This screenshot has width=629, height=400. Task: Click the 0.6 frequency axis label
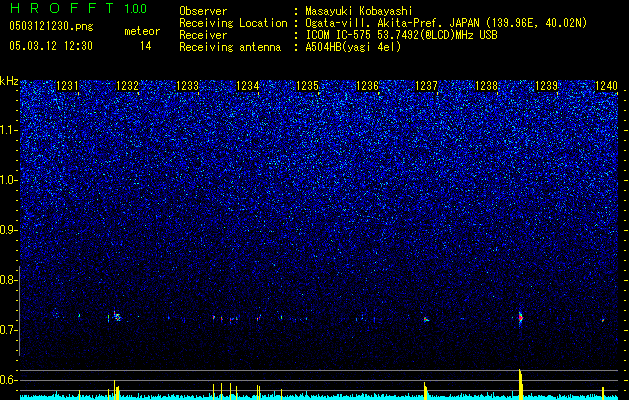click(9, 380)
